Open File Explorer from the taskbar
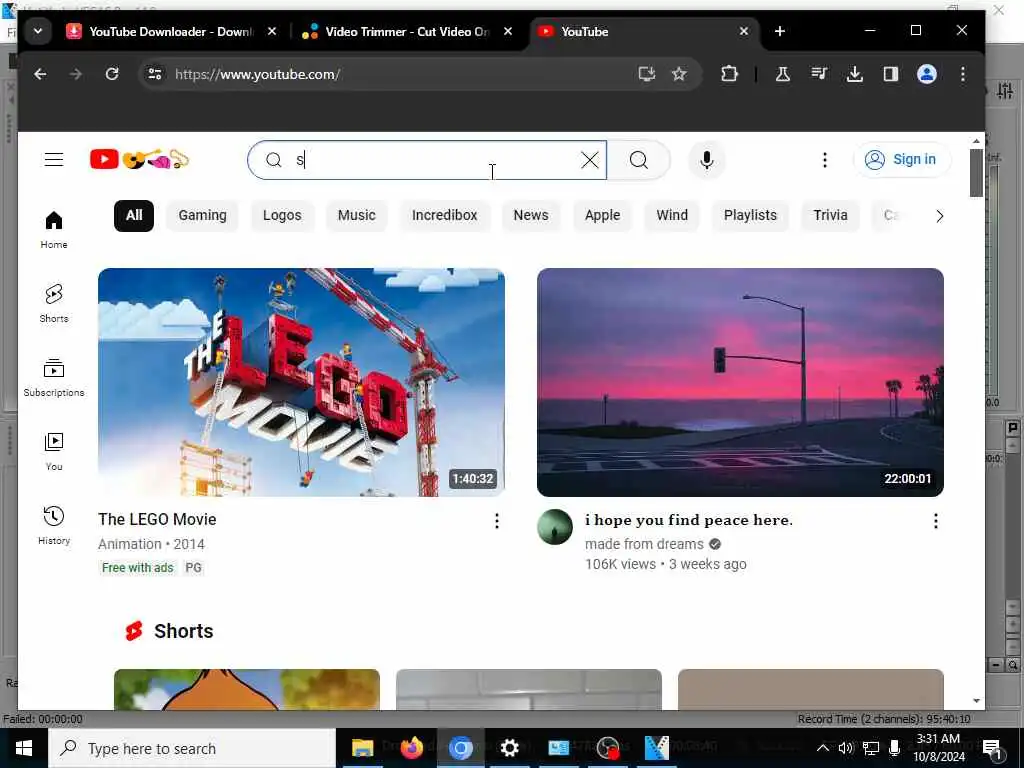Viewport: 1024px width, 768px height. (362, 748)
